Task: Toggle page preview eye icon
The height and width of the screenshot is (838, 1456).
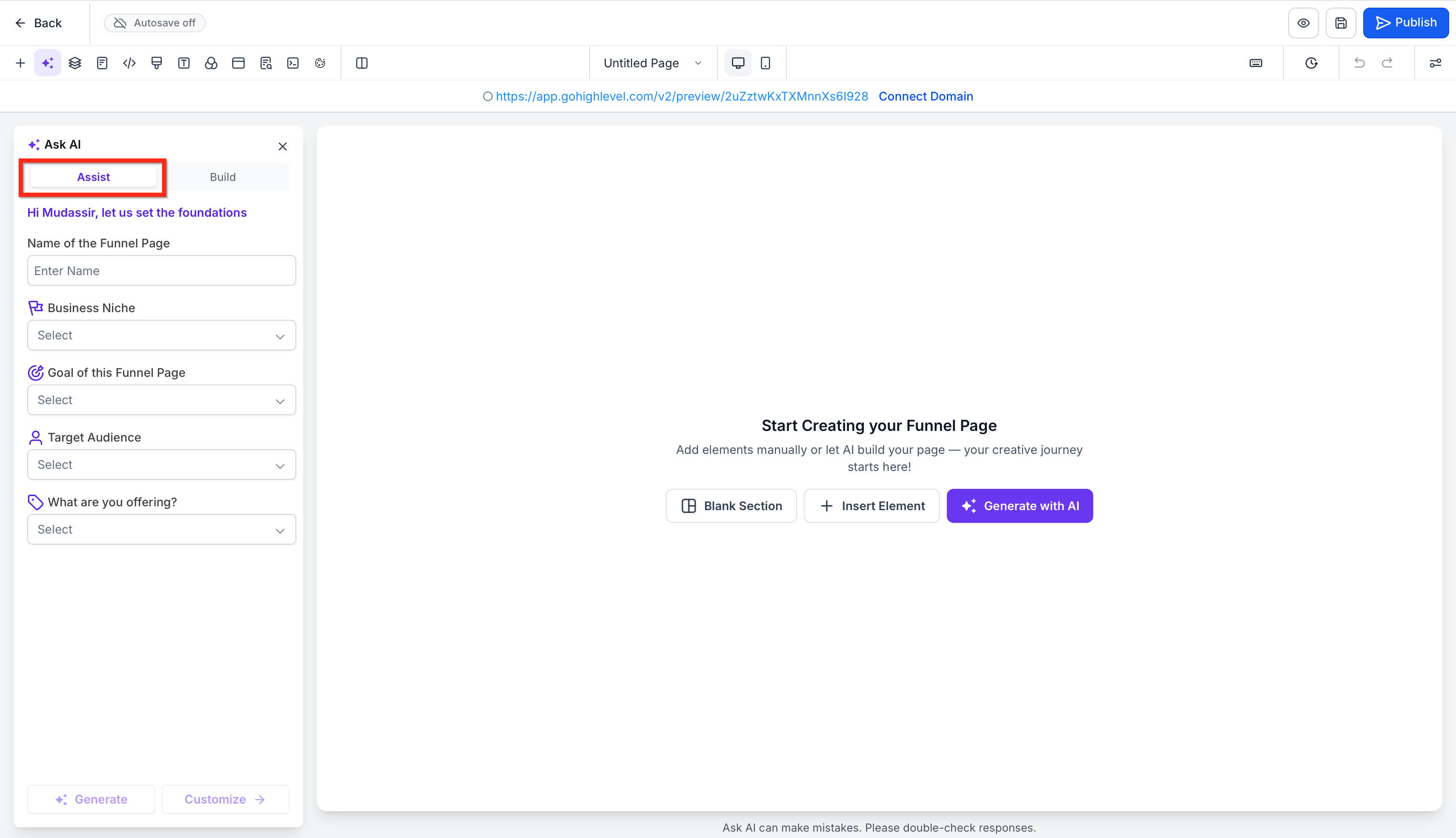Action: pos(1303,23)
